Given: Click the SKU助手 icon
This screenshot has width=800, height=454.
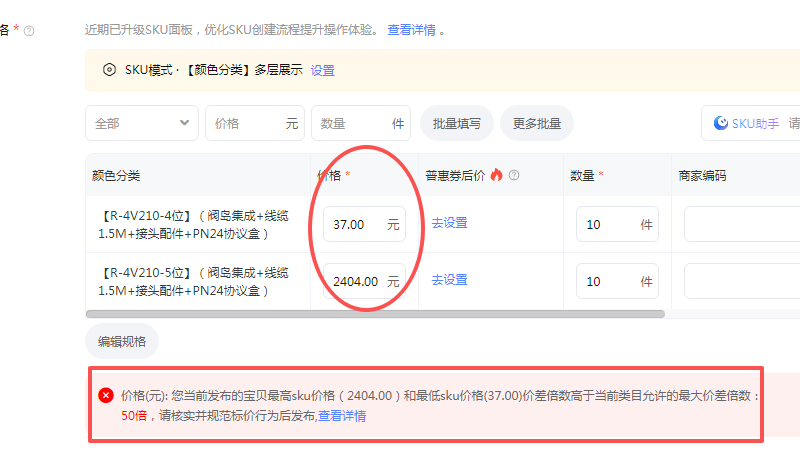Looking at the screenshot, I should tap(720, 124).
